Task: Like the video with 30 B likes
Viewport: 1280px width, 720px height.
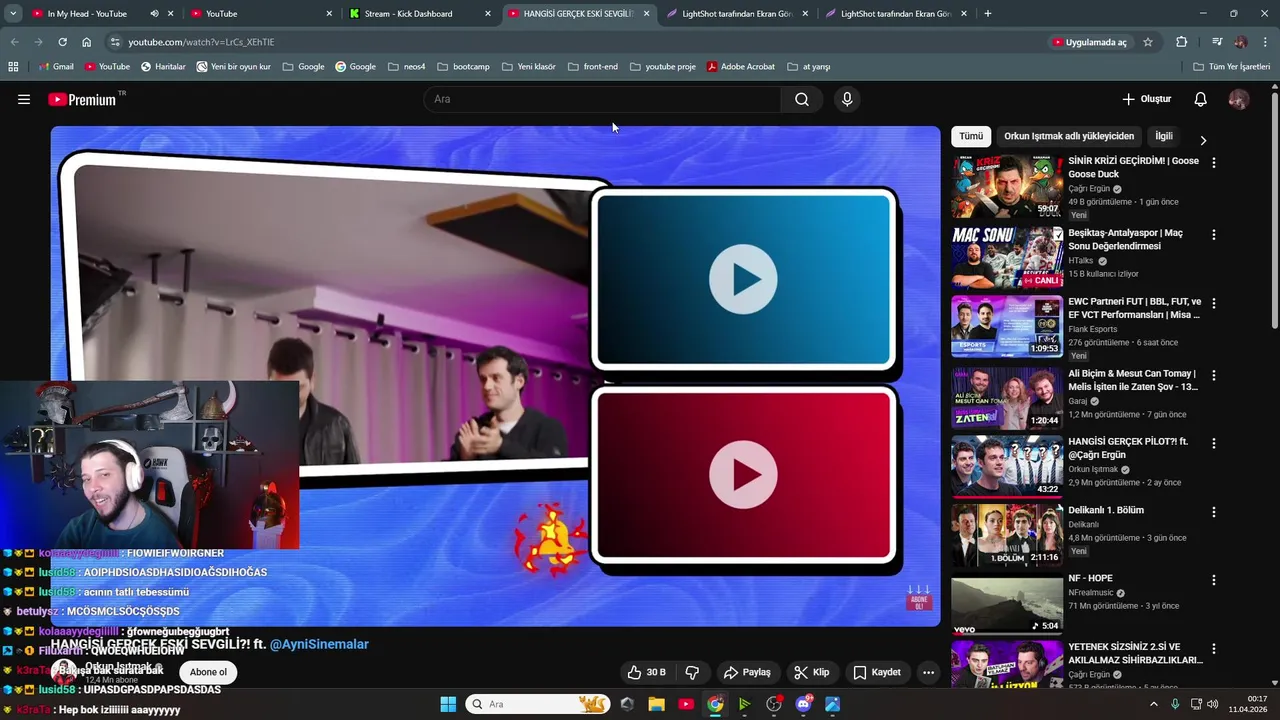Action: [x=646, y=672]
